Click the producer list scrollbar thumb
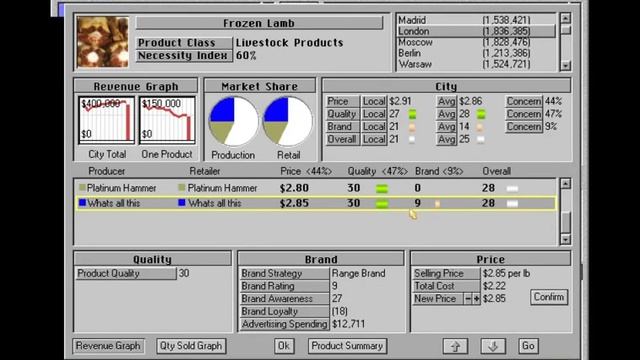This screenshot has width=640, height=360. click(565, 222)
